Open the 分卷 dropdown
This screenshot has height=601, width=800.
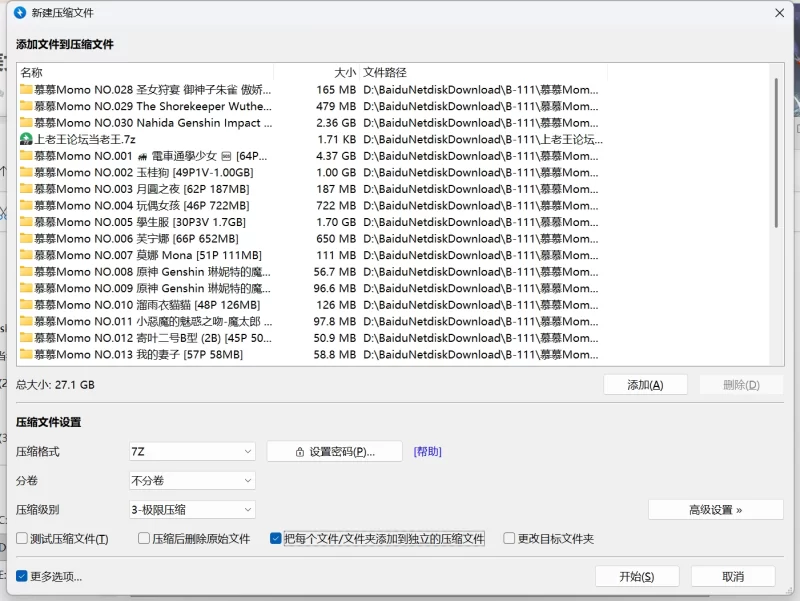coord(191,481)
